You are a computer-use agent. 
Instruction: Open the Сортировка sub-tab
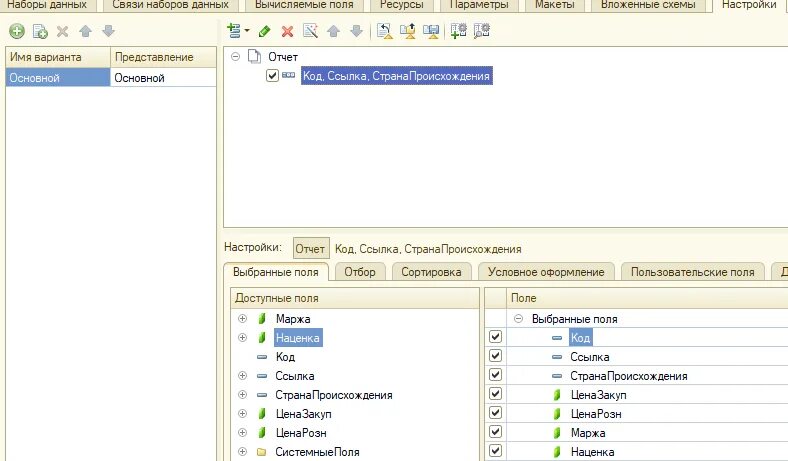click(x=431, y=272)
